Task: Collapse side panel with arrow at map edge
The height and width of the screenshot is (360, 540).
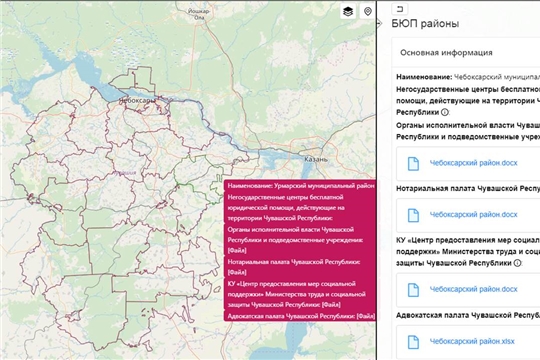Action: (x=379, y=23)
